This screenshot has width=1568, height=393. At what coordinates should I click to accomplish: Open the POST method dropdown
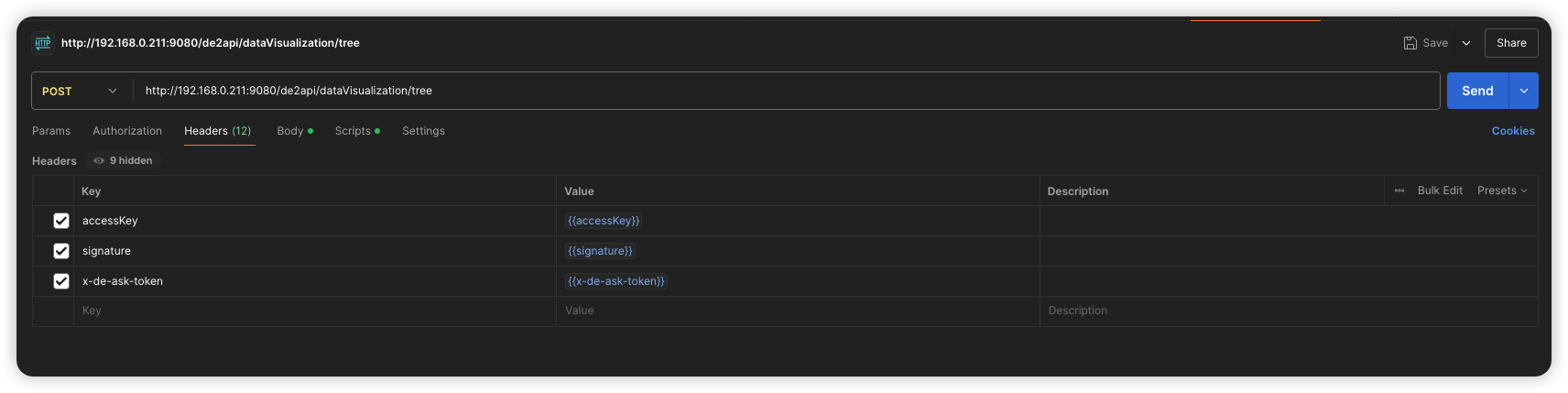click(81, 91)
